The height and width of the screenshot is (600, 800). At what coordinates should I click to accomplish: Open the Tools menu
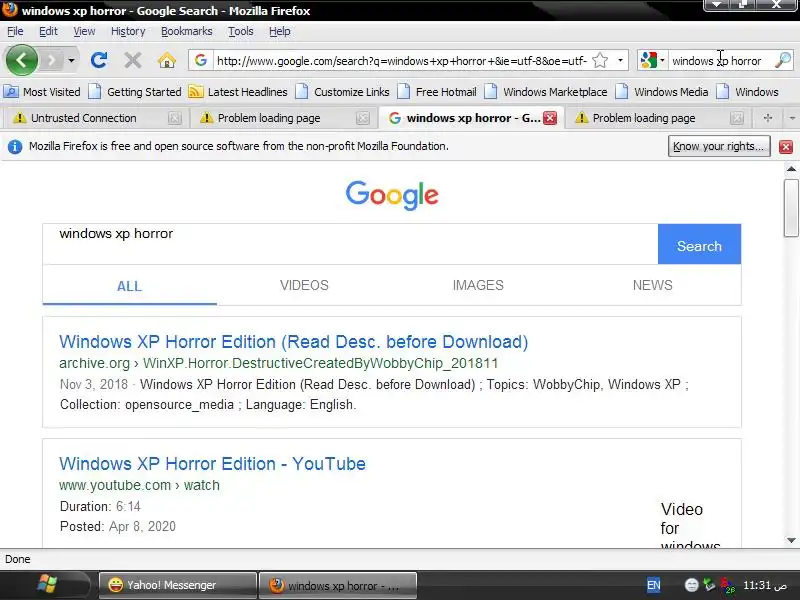[x=240, y=31]
